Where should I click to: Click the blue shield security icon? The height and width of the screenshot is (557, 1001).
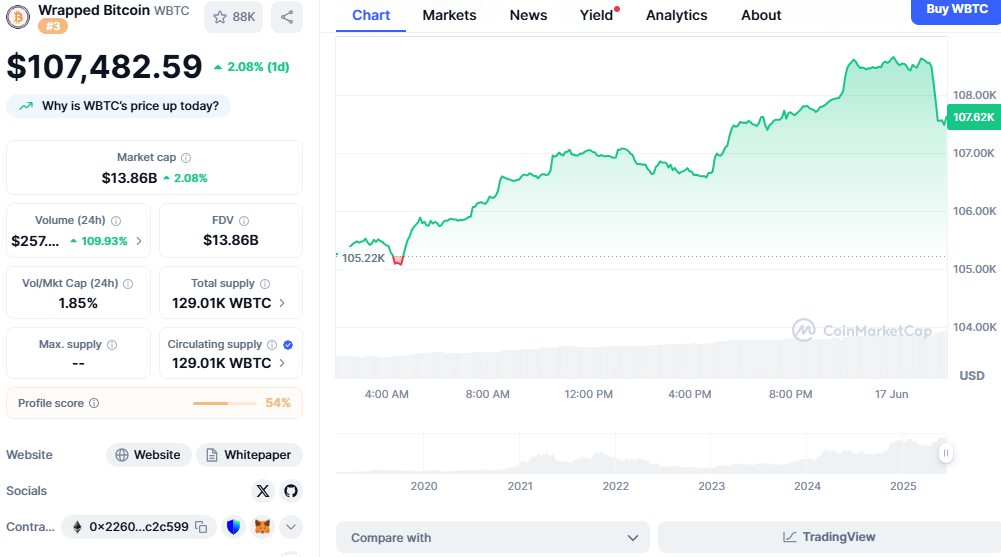[x=234, y=527]
